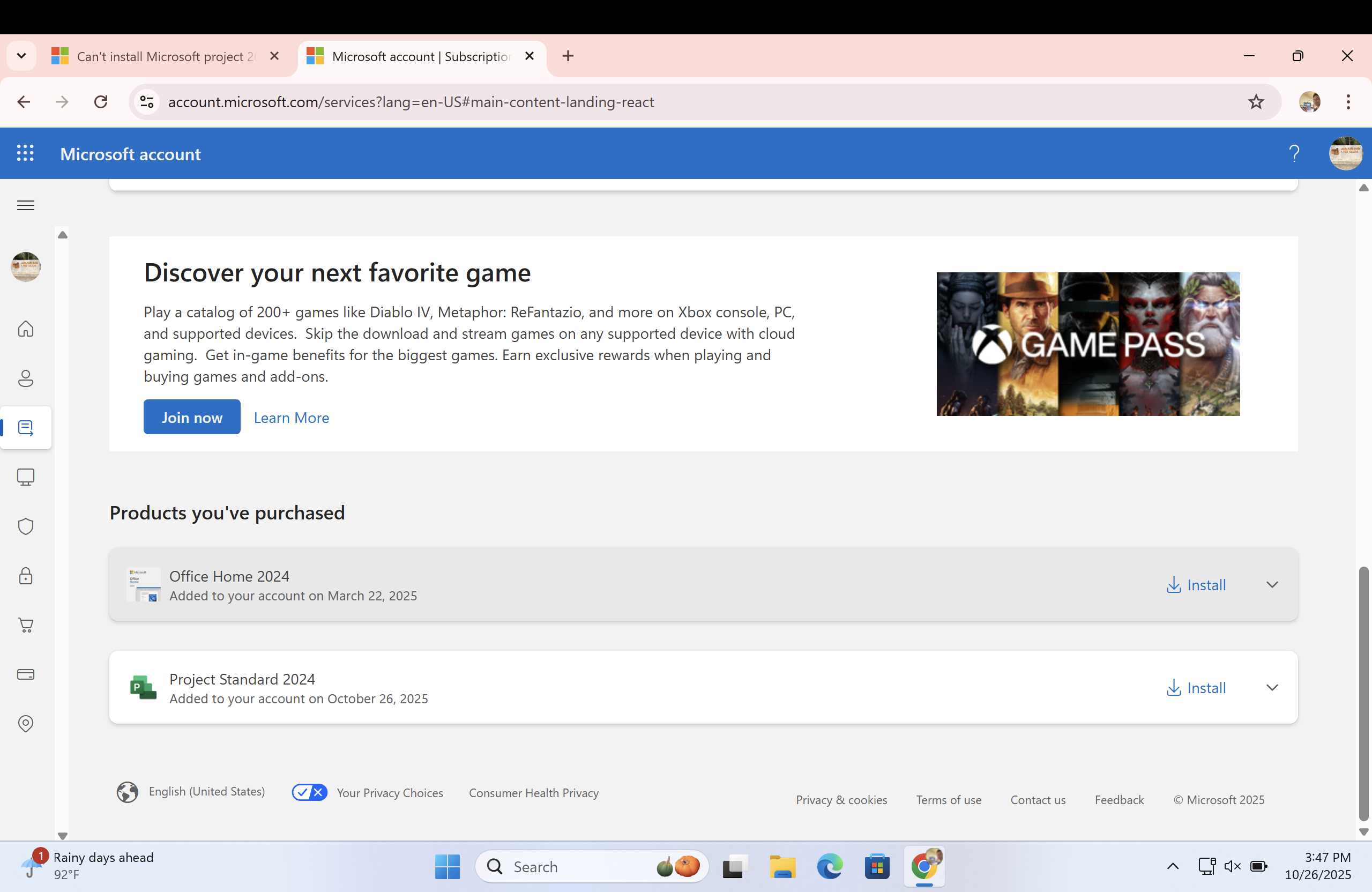Viewport: 1372px width, 892px height.
Task: Open Chrome three-dot menu
Action: tap(1348, 102)
